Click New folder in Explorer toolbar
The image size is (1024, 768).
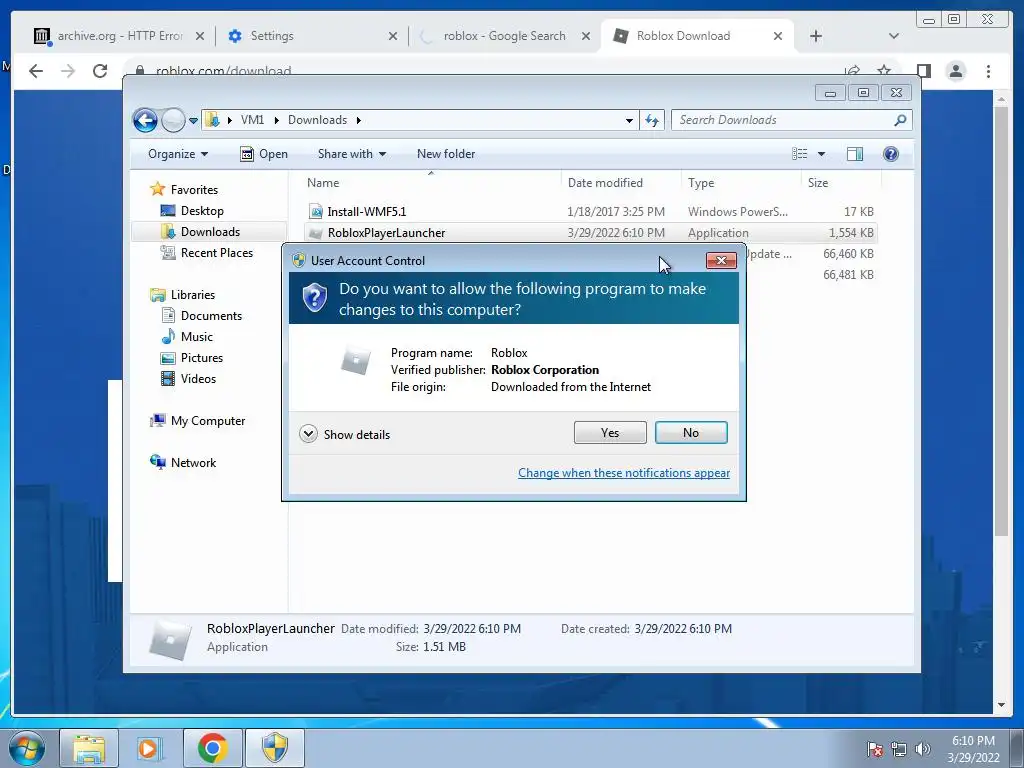446,154
